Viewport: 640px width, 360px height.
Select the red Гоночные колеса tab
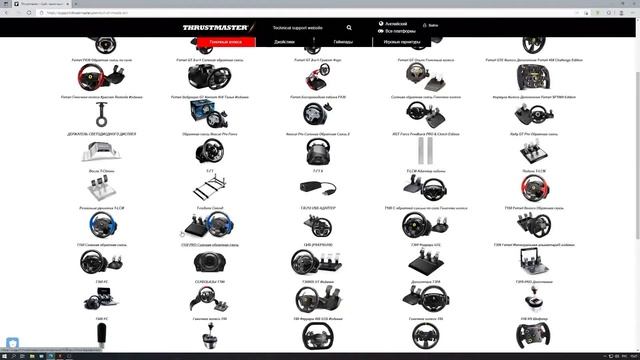[x=226, y=42]
